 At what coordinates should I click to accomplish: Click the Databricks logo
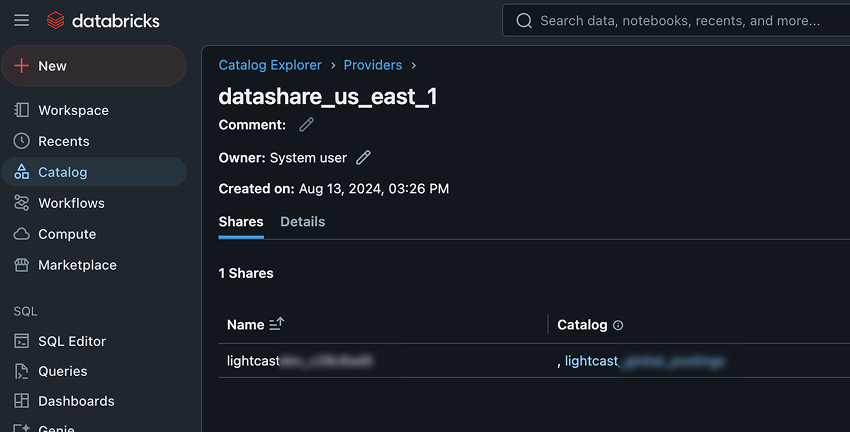click(x=103, y=21)
